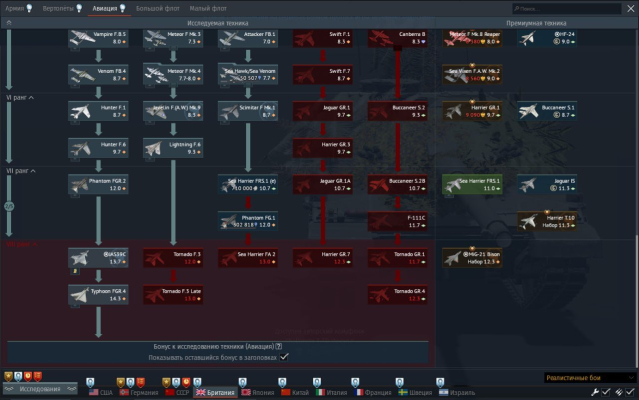Open the Исследования button at bottom left

38,391
